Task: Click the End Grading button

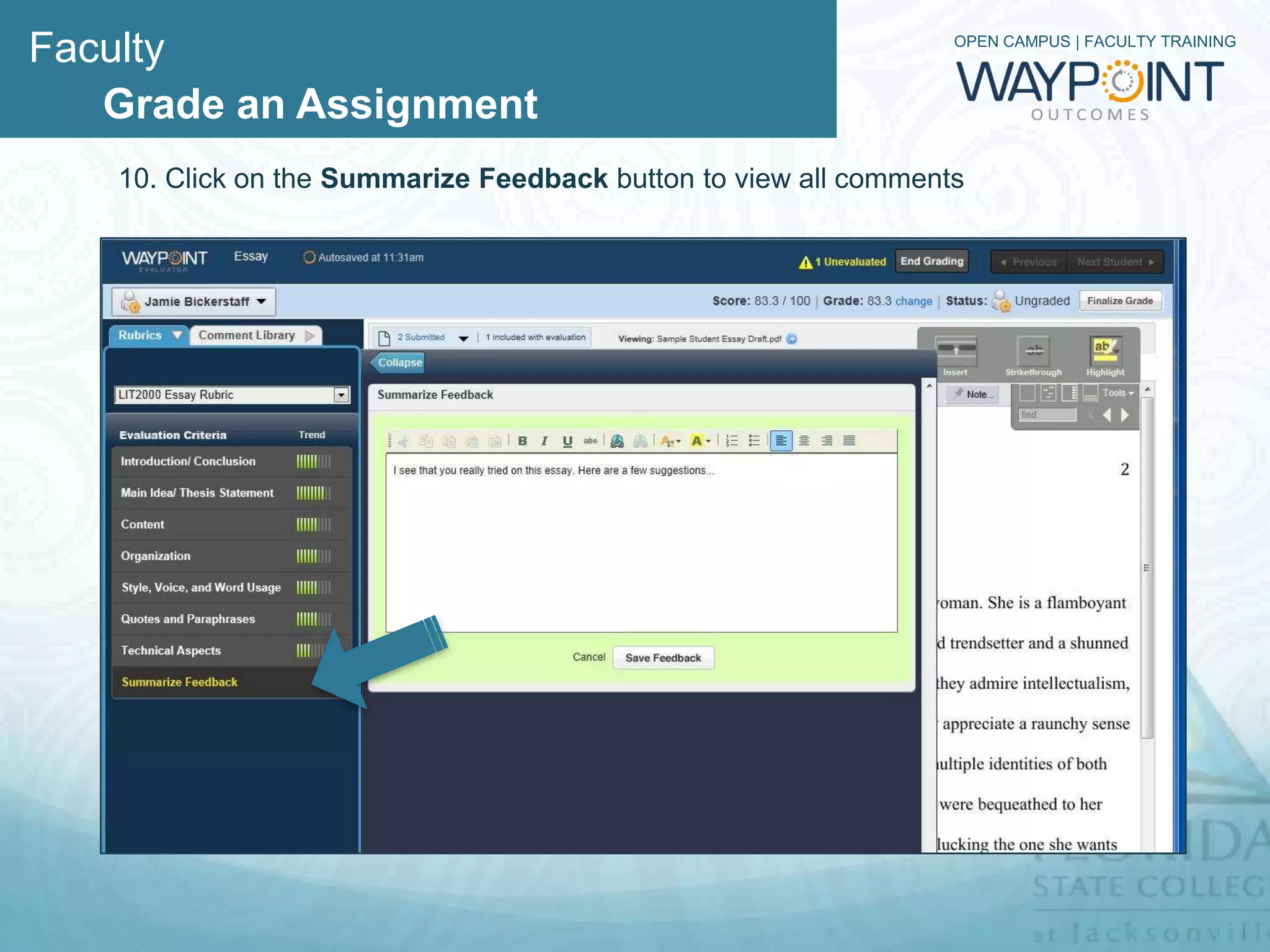Action: pos(932,262)
